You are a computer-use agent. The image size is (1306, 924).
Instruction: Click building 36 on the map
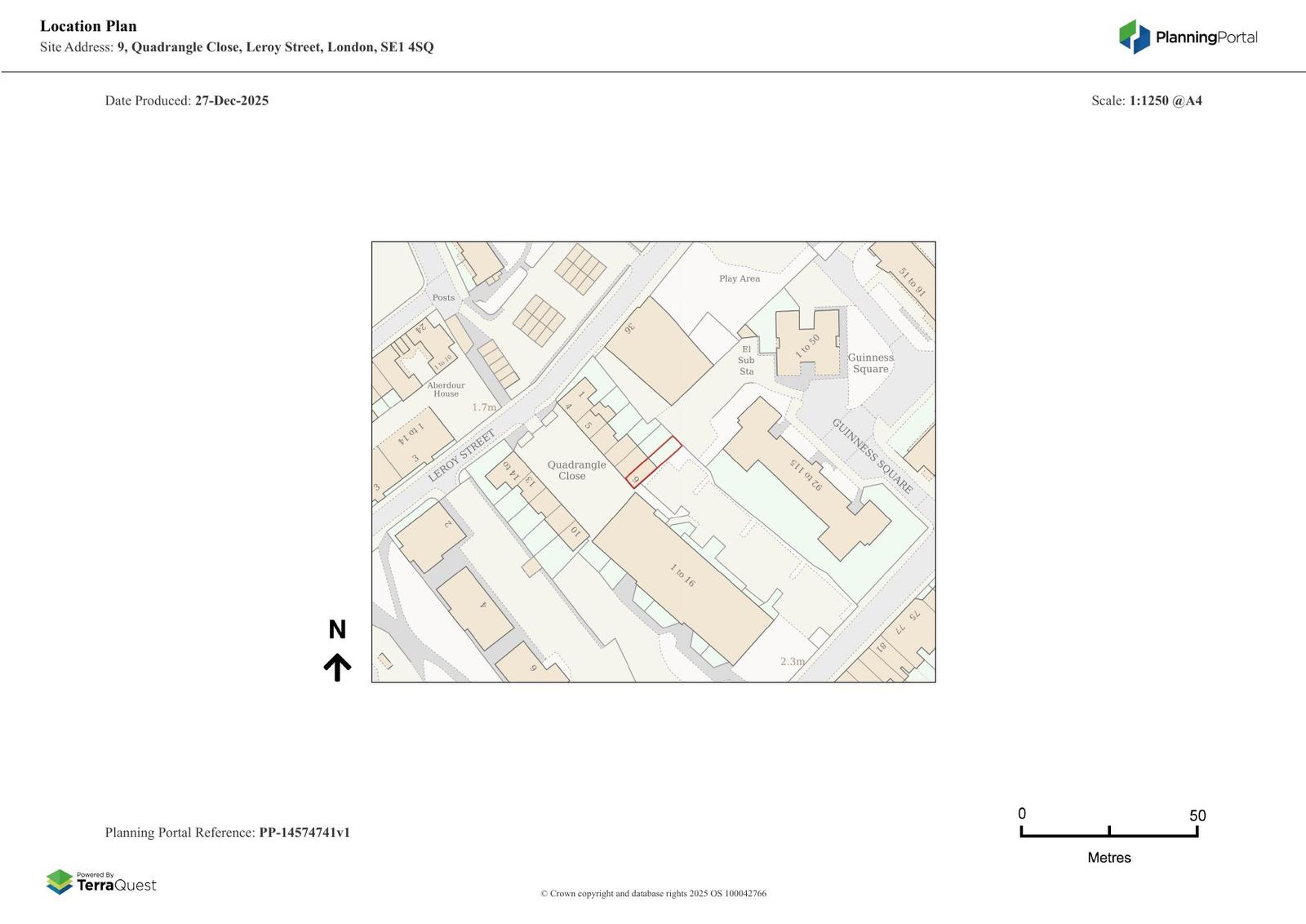click(x=659, y=351)
